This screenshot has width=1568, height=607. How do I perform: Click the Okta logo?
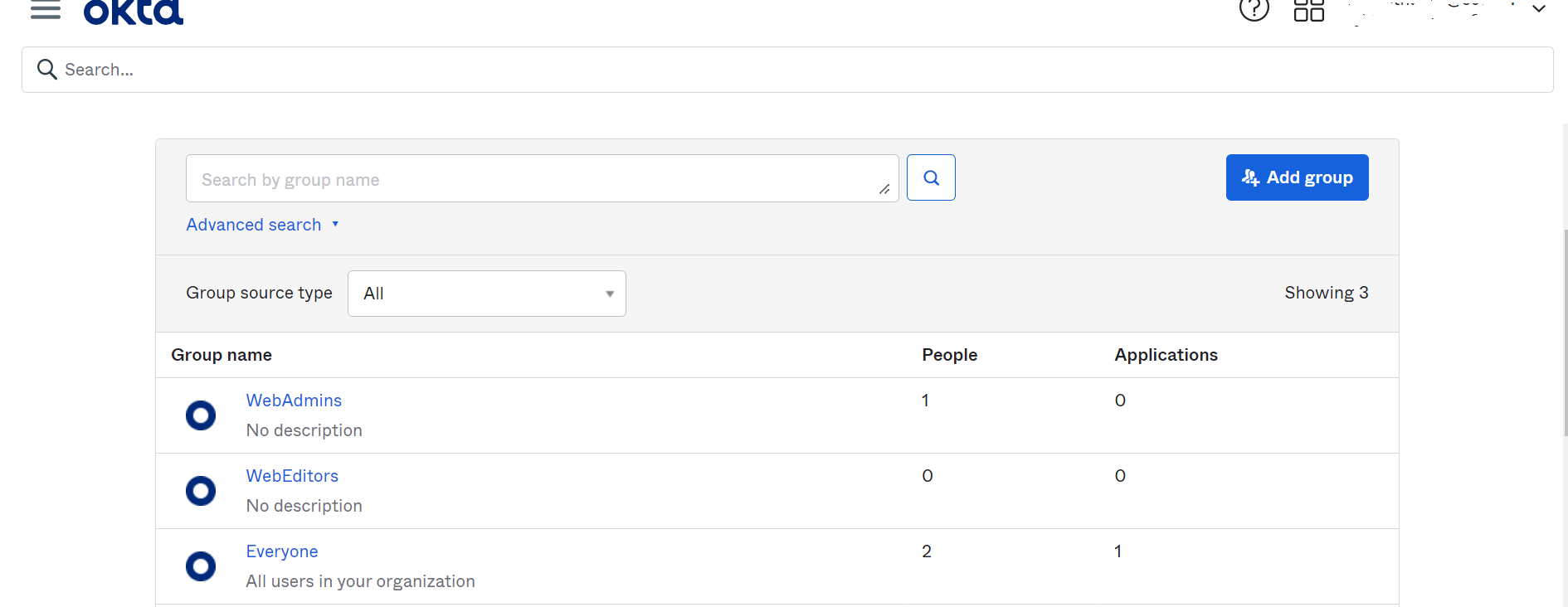(134, 12)
